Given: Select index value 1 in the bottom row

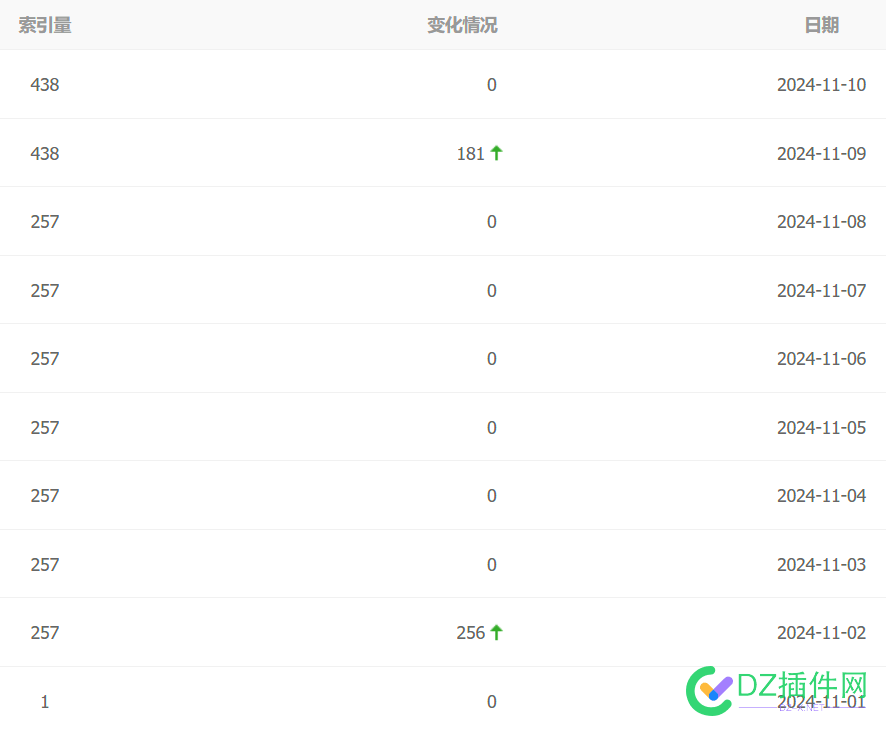Looking at the screenshot, I should (45, 702).
